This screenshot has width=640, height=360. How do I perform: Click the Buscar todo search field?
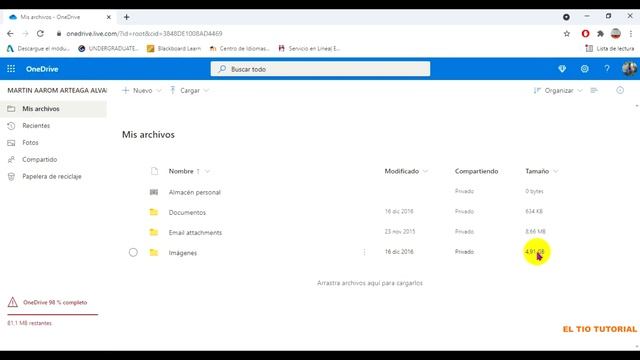pyautogui.click(x=320, y=69)
